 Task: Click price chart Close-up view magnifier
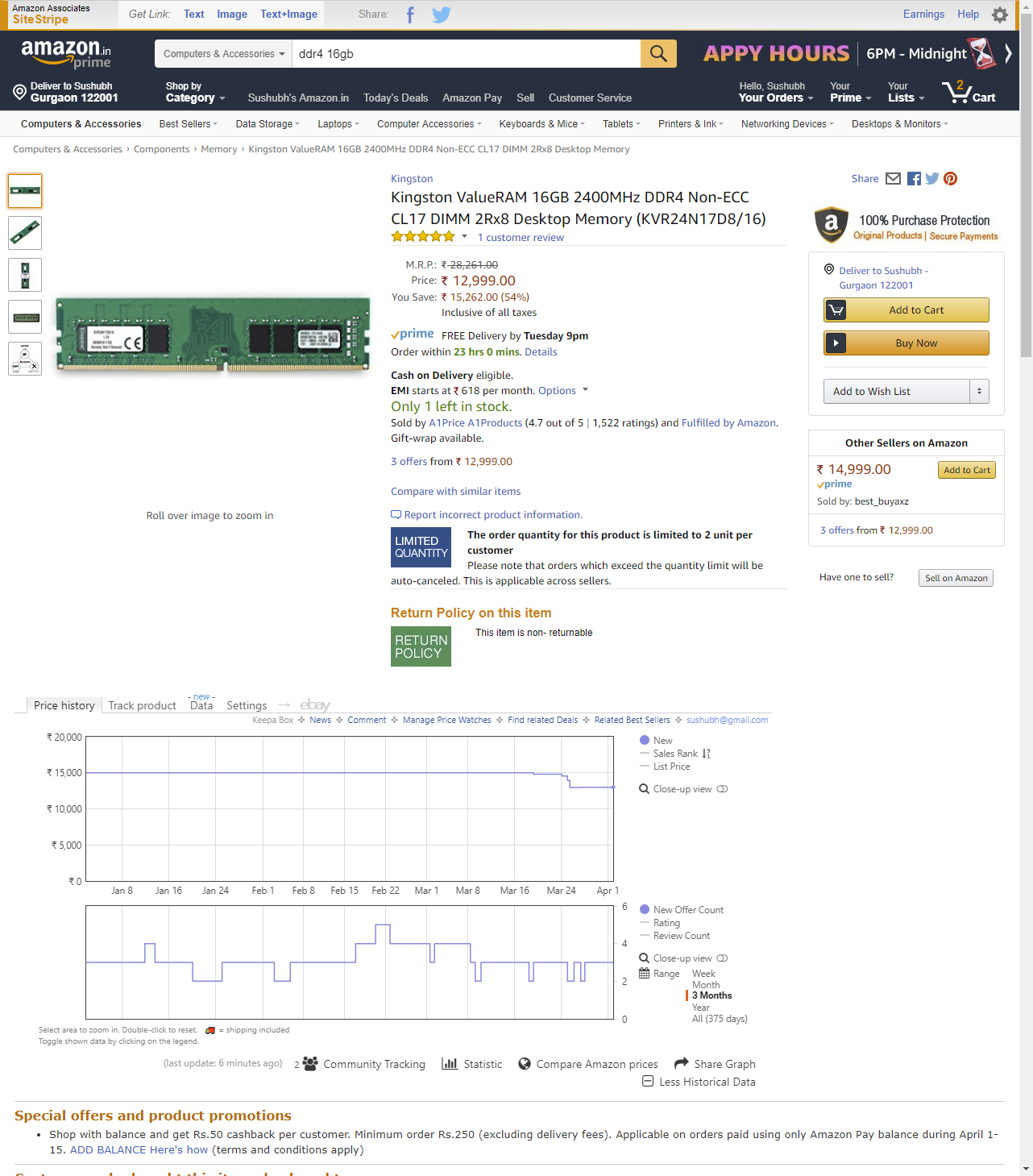tap(645, 789)
